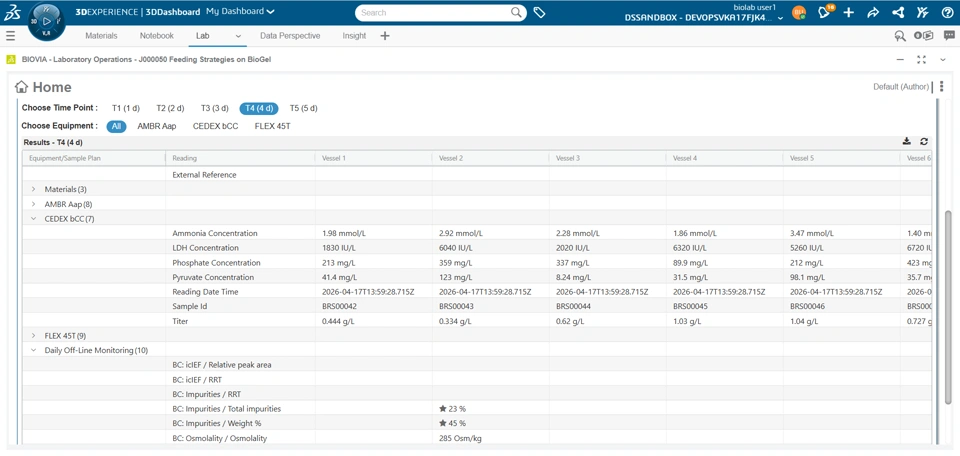Maximize the BIOVIA widget

tap(921, 59)
